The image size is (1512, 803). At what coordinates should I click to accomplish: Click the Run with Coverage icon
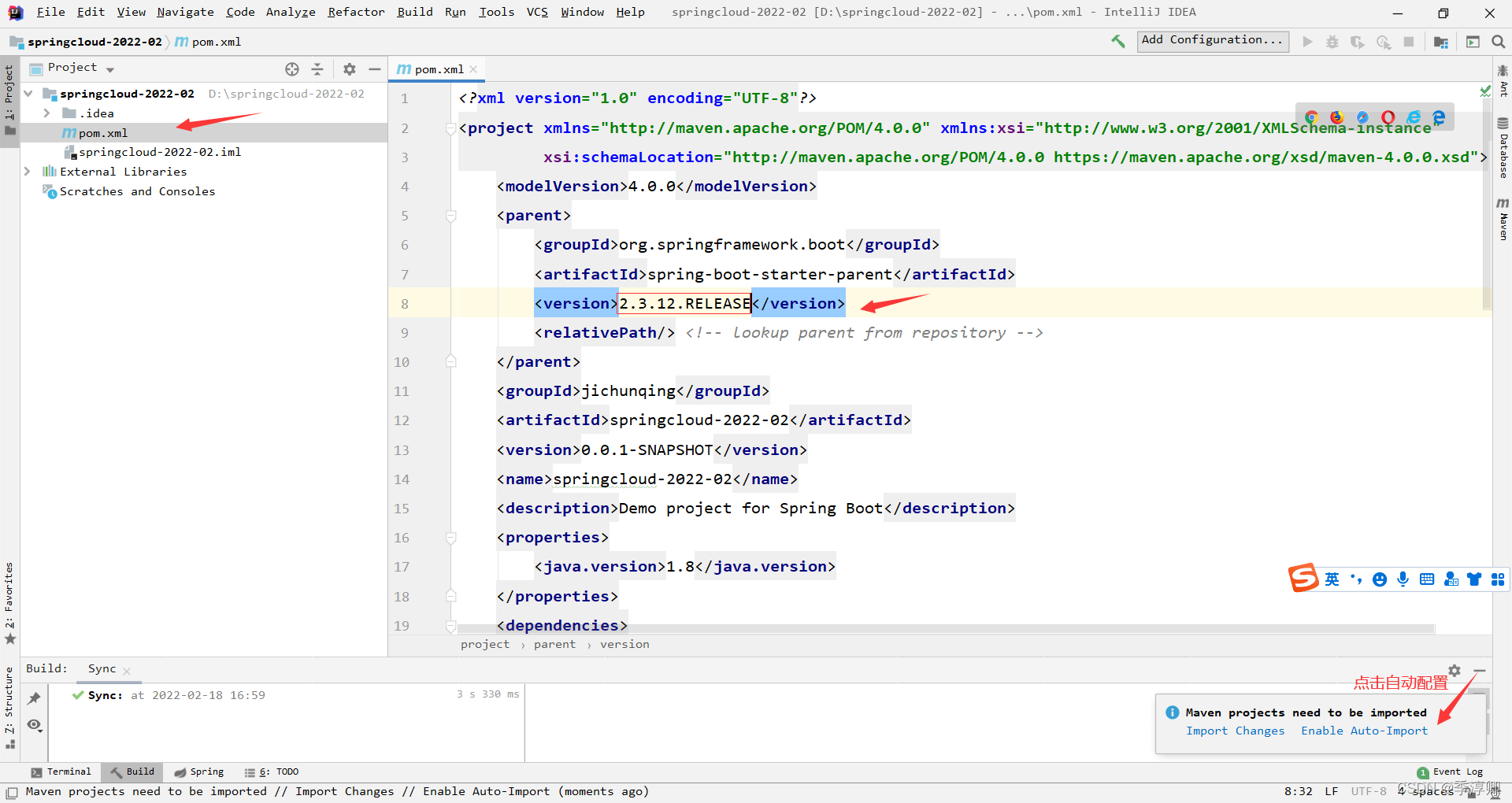(x=1358, y=42)
